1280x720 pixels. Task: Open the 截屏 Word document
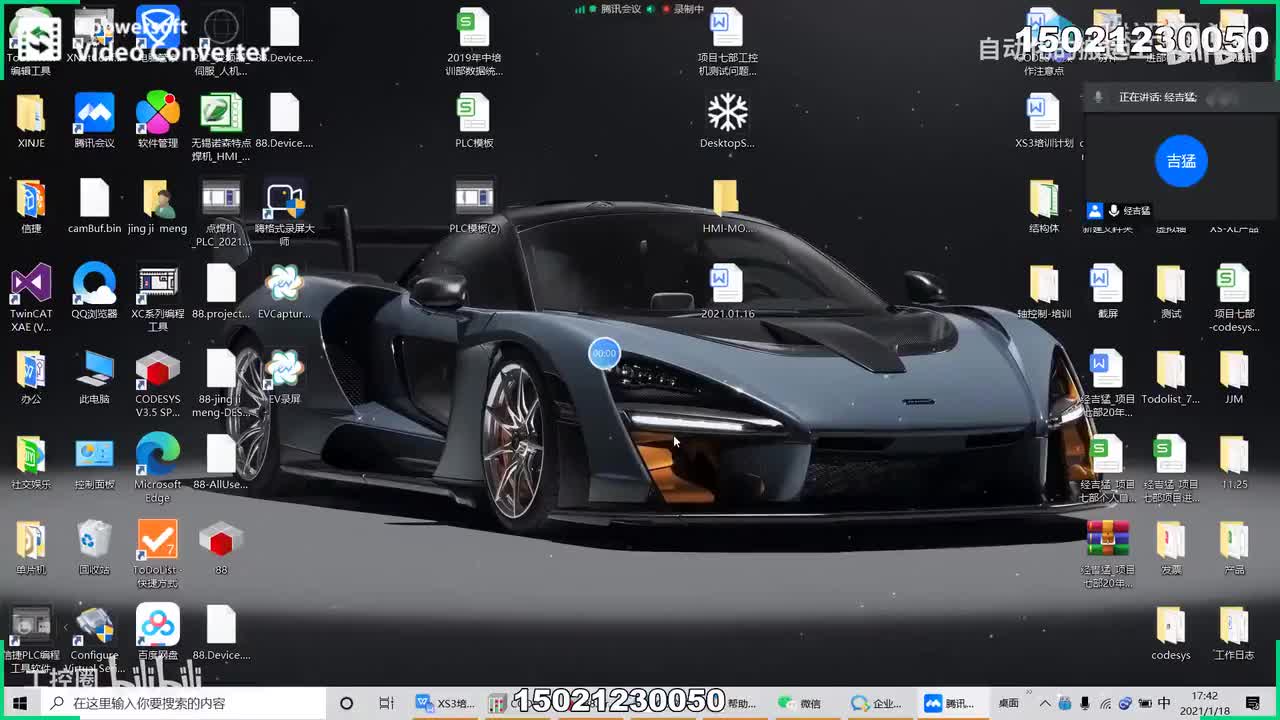click(x=1107, y=291)
